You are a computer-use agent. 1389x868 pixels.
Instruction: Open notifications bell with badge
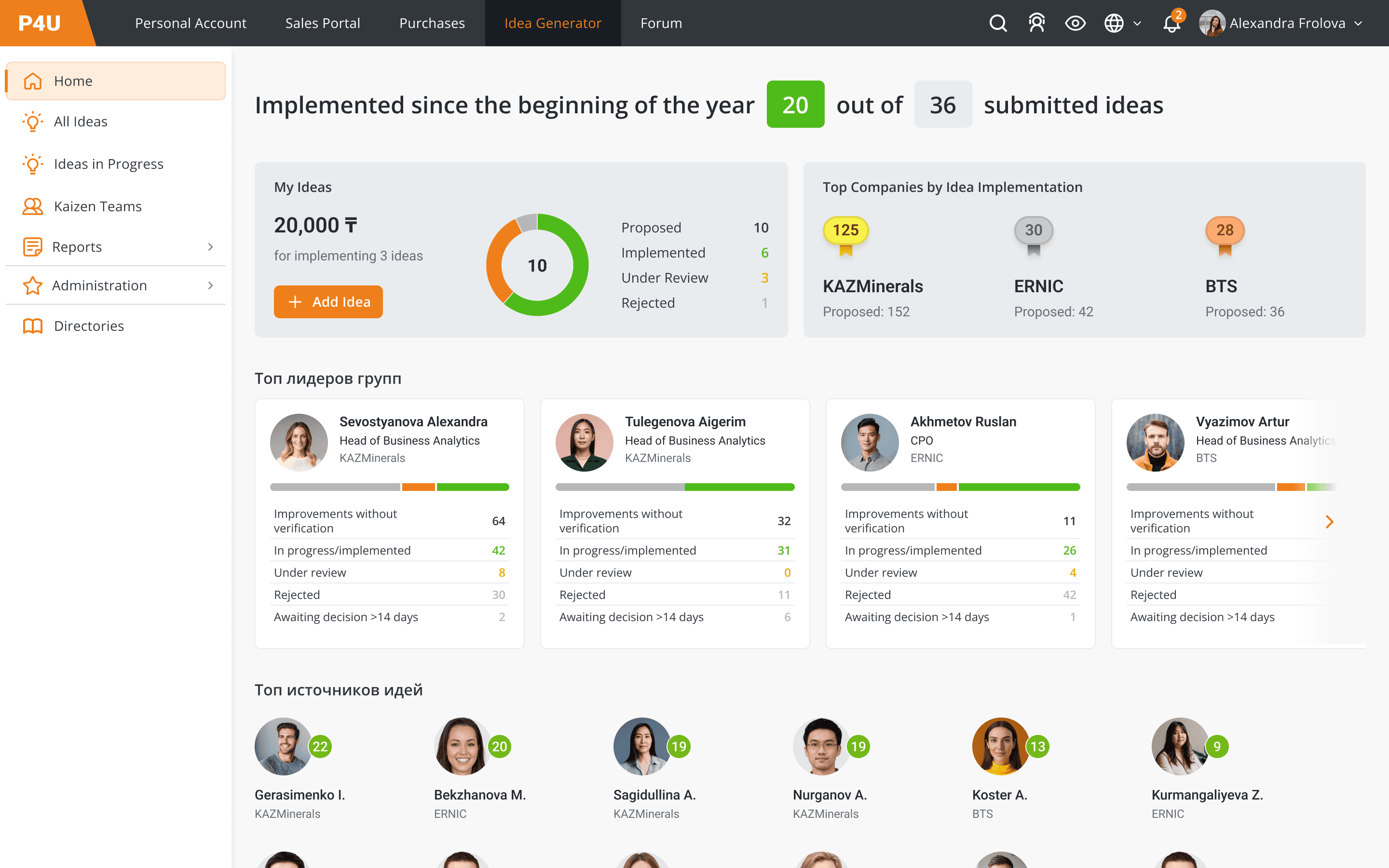[1171, 23]
